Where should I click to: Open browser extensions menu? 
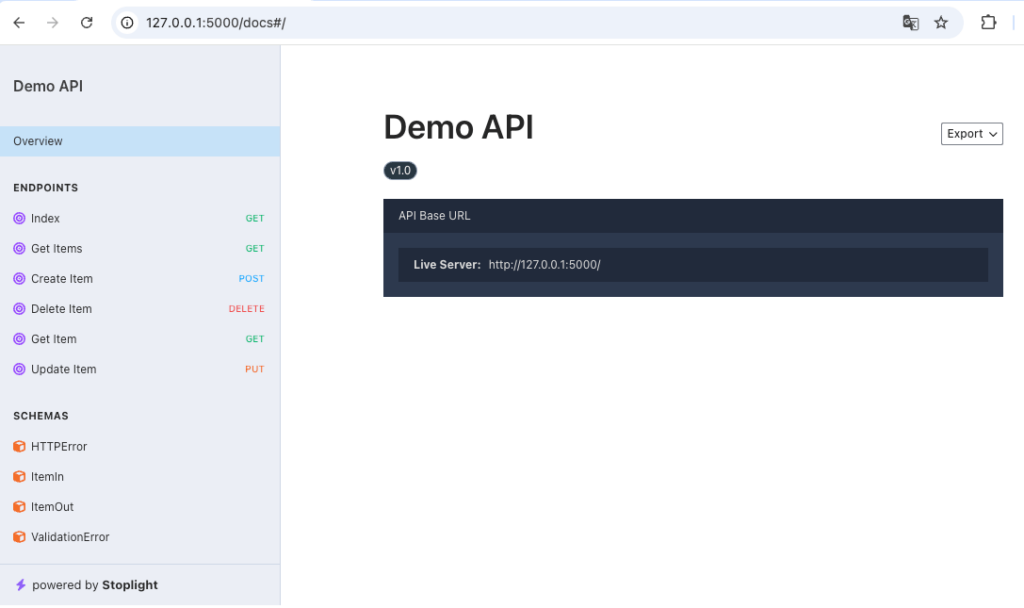pos(988,22)
